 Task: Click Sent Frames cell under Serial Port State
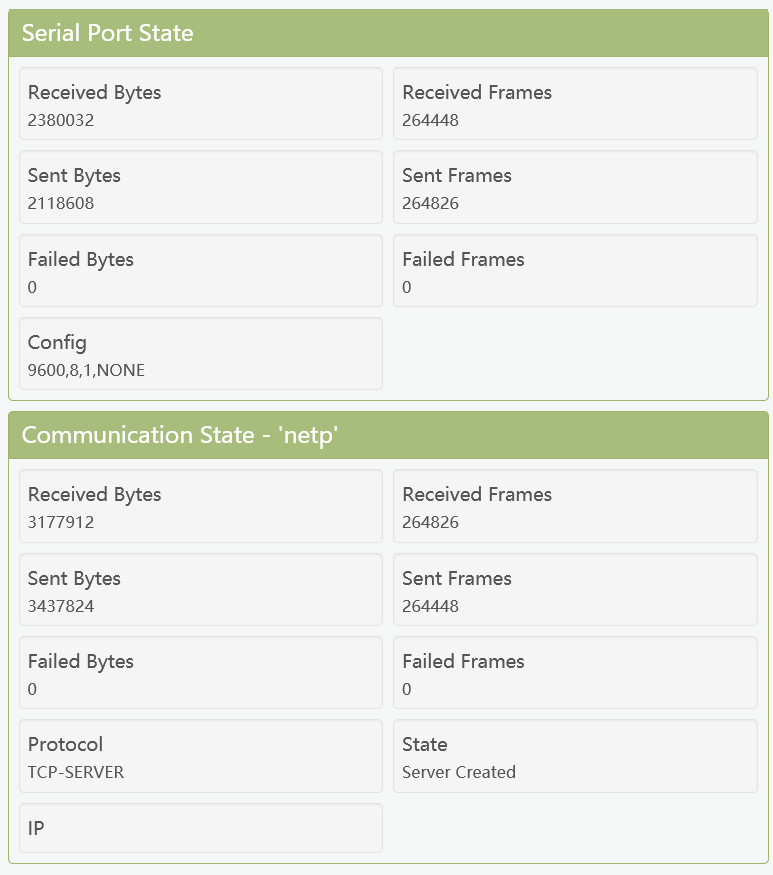[574, 187]
